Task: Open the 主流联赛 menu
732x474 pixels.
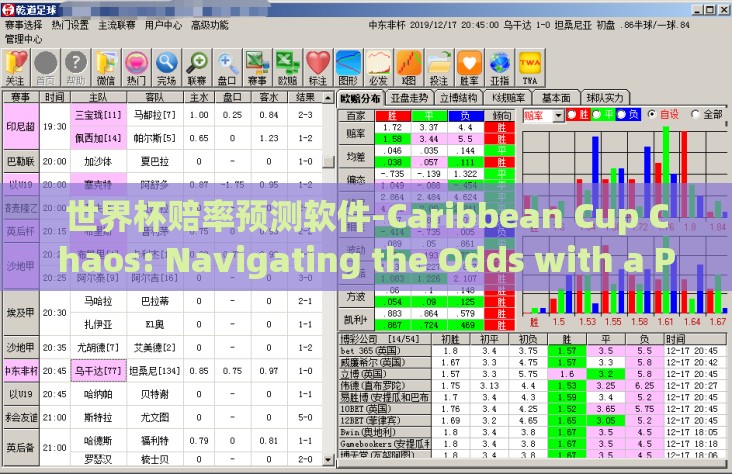Action: click(x=117, y=25)
